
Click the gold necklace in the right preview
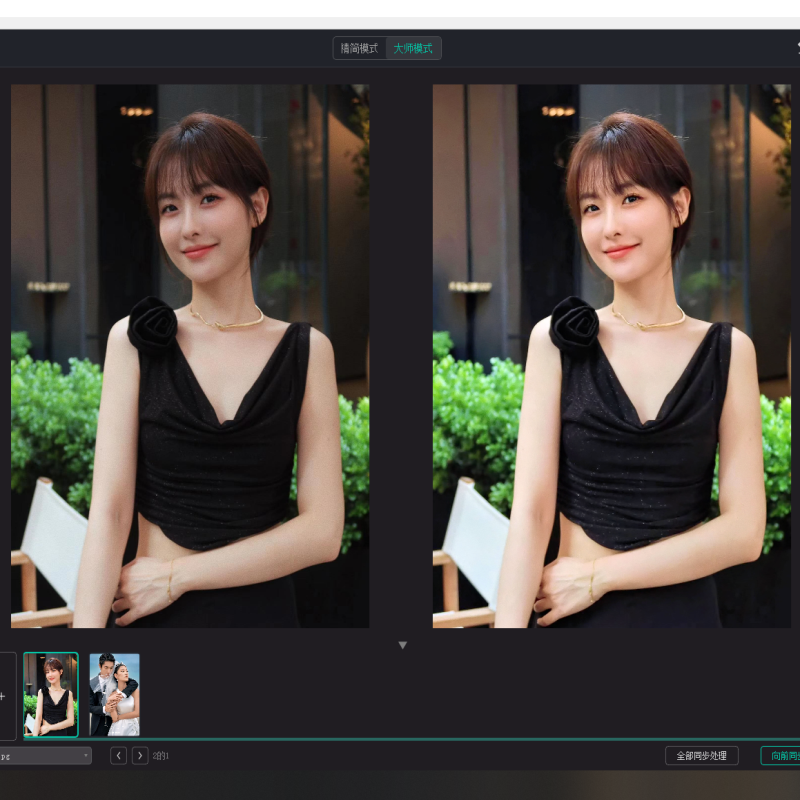[x=650, y=321]
